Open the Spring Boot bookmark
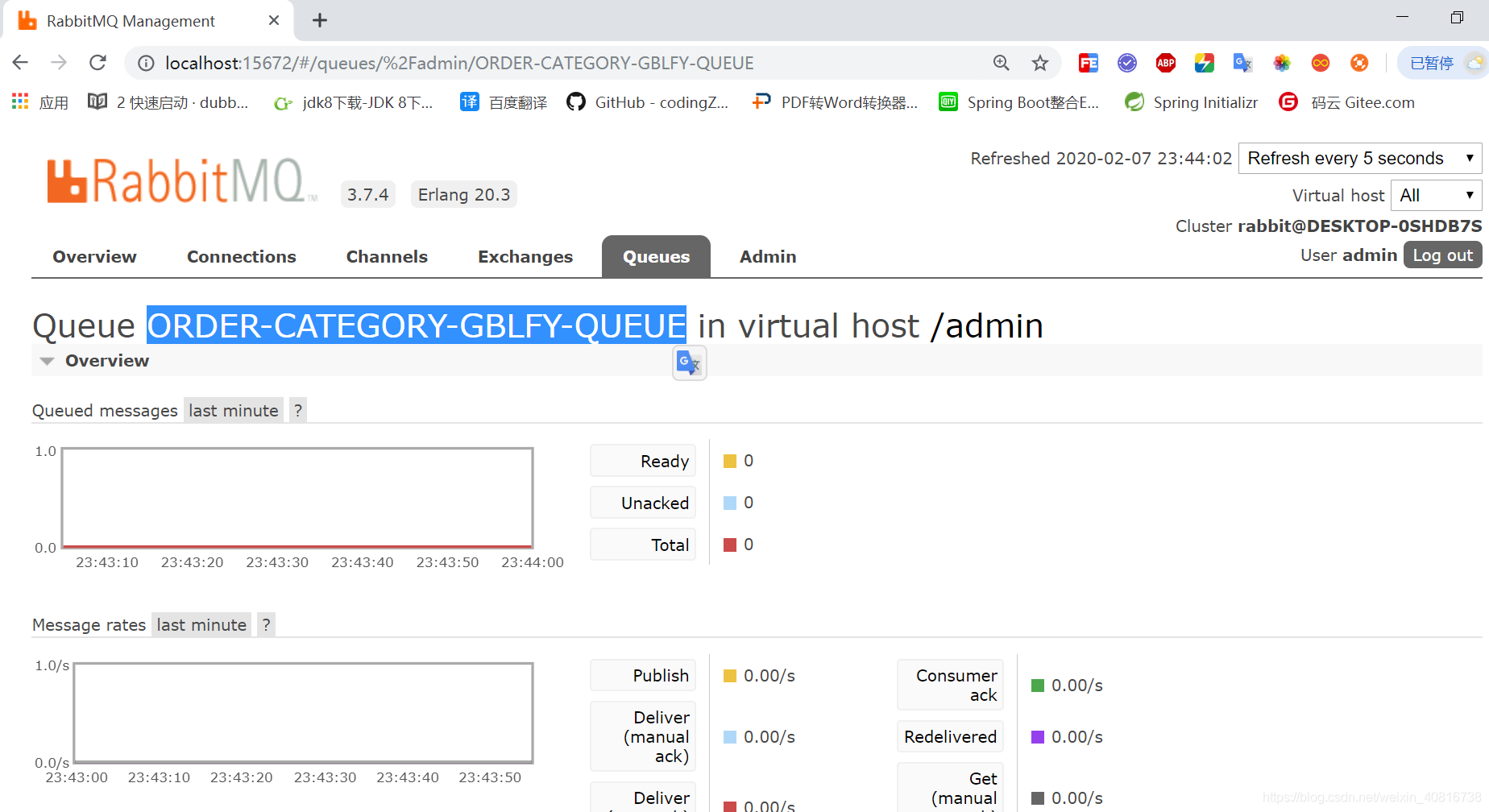This screenshot has height=812, width=1489. click(1019, 102)
